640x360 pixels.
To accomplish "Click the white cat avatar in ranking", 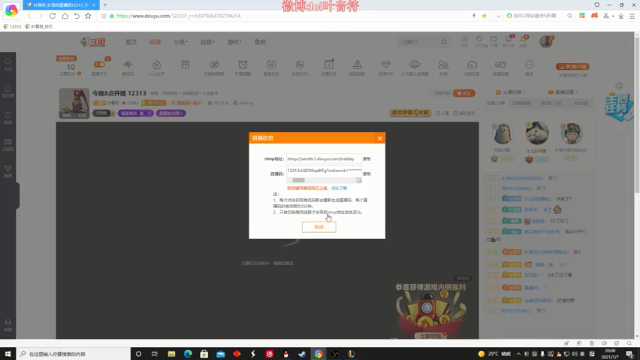I will tap(537, 133).
